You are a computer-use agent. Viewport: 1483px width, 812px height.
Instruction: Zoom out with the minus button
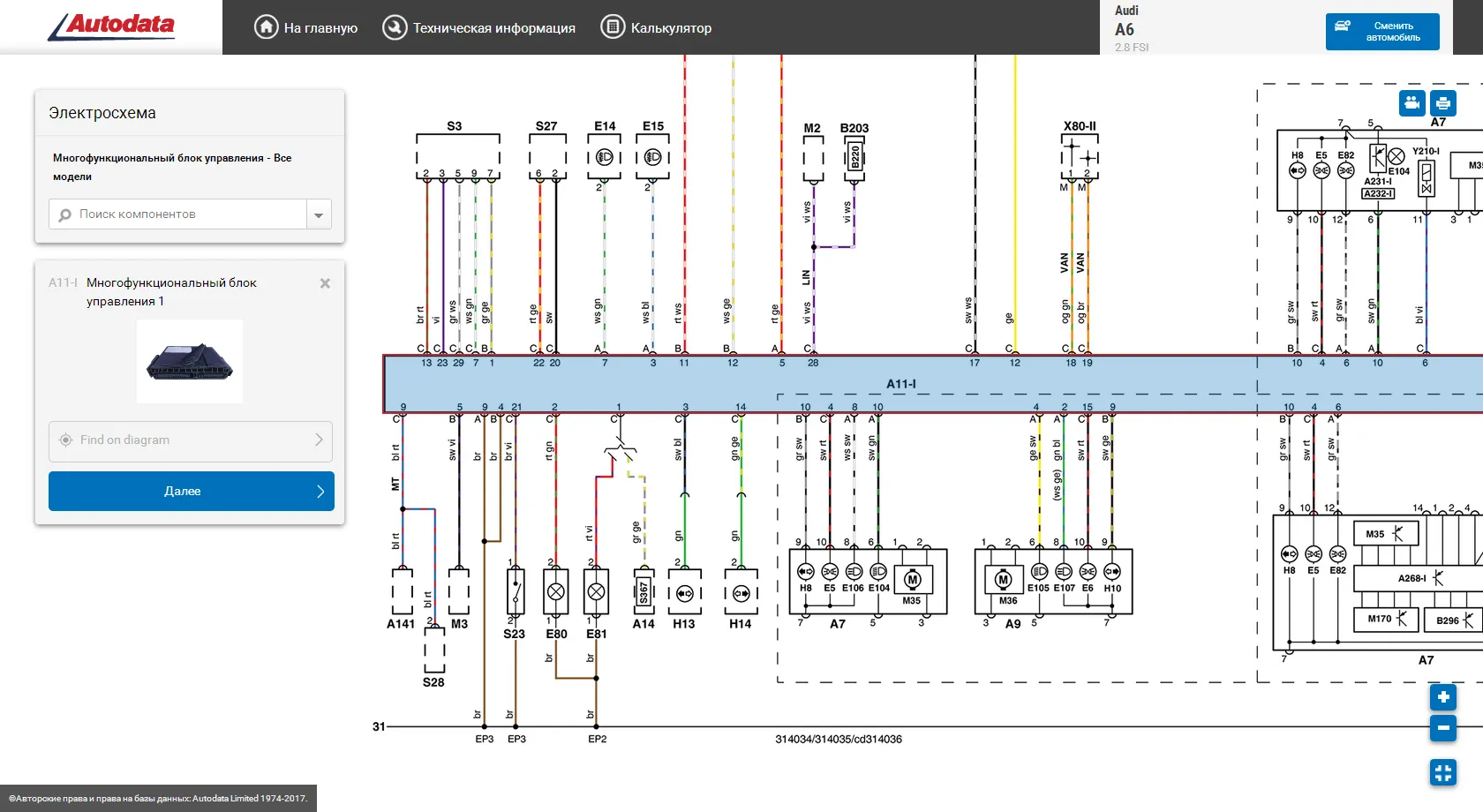(x=1442, y=728)
